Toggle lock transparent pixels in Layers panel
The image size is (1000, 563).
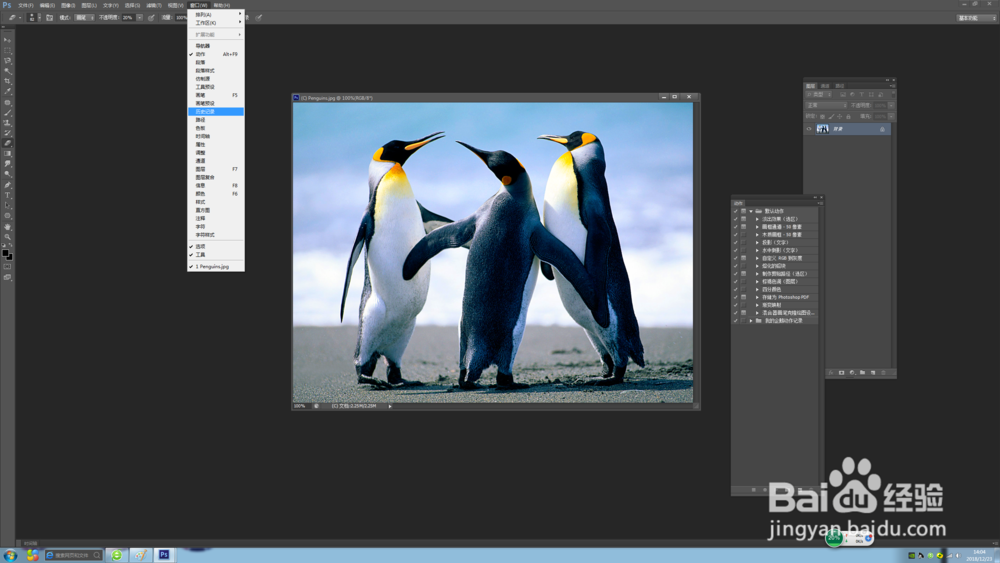tap(822, 117)
